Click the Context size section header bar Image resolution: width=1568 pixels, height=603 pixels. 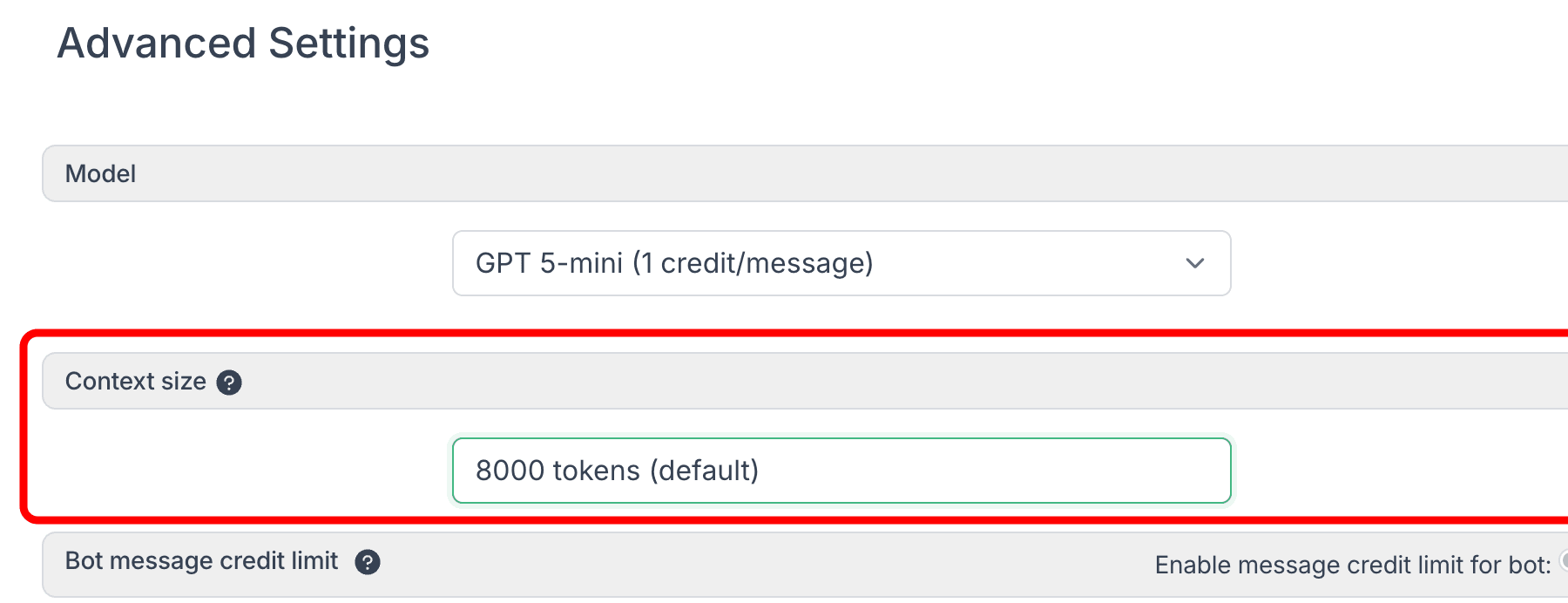click(x=784, y=381)
